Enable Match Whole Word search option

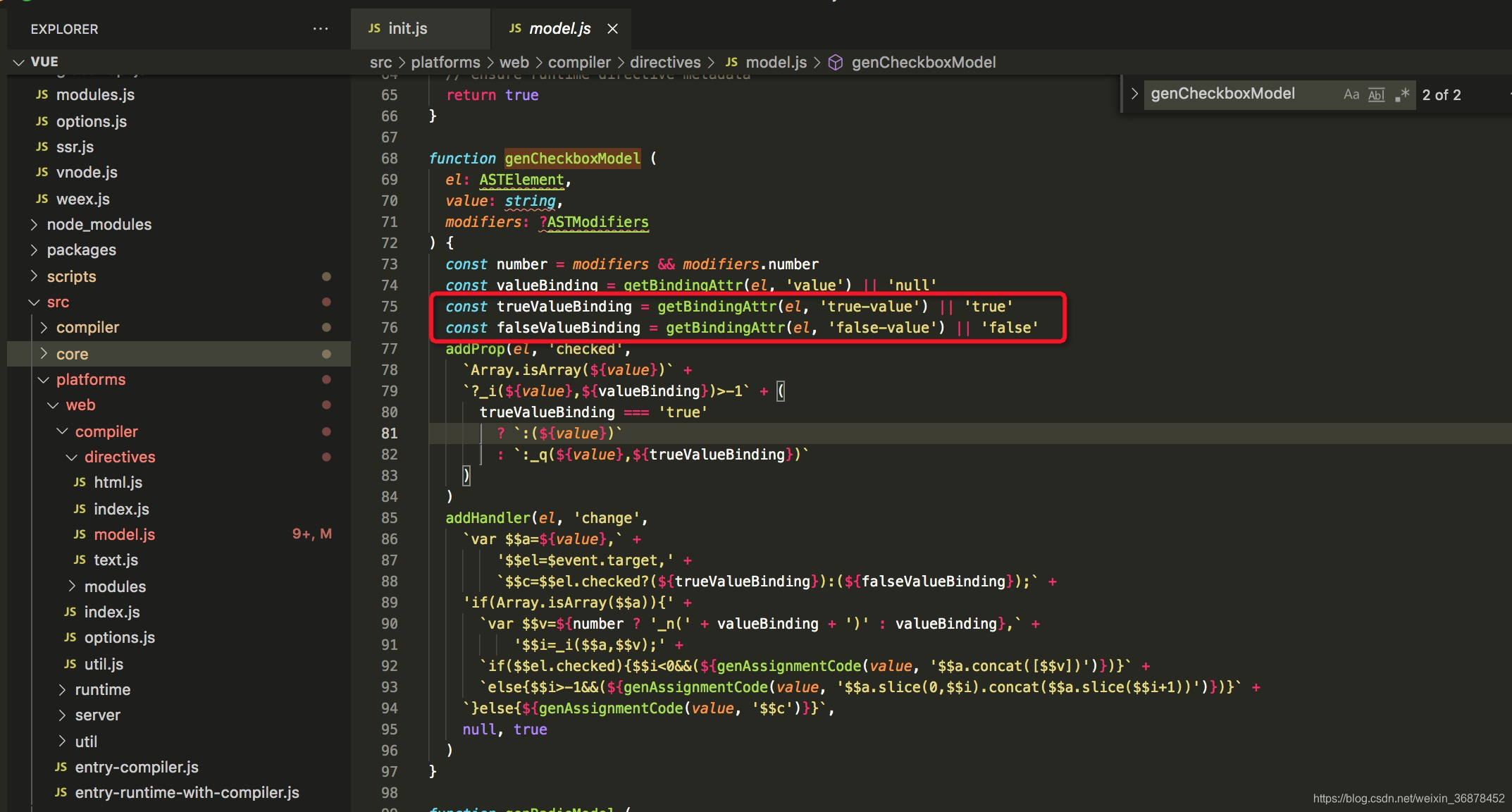click(1376, 94)
